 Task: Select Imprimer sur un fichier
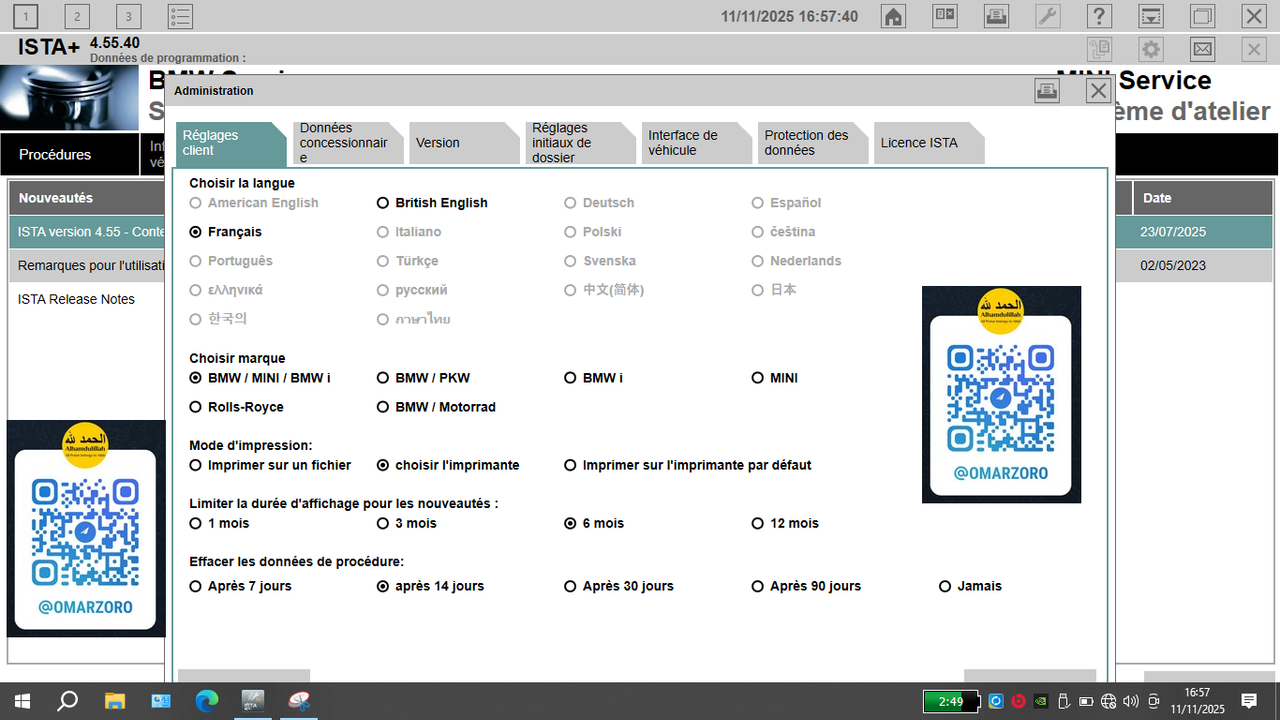[270, 465]
